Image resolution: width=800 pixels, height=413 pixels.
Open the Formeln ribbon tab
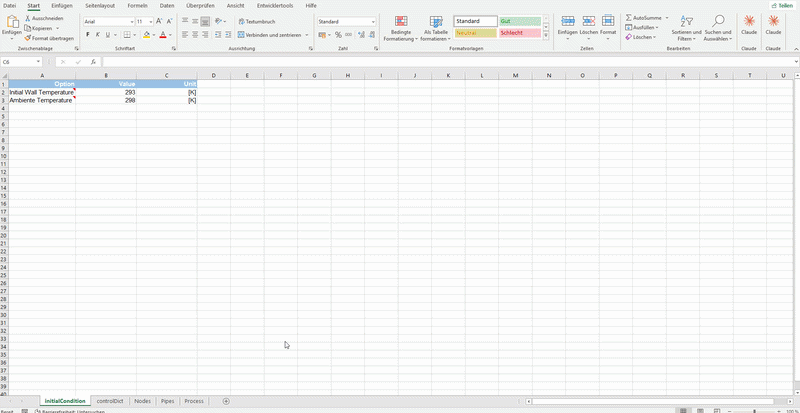(x=137, y=5)
